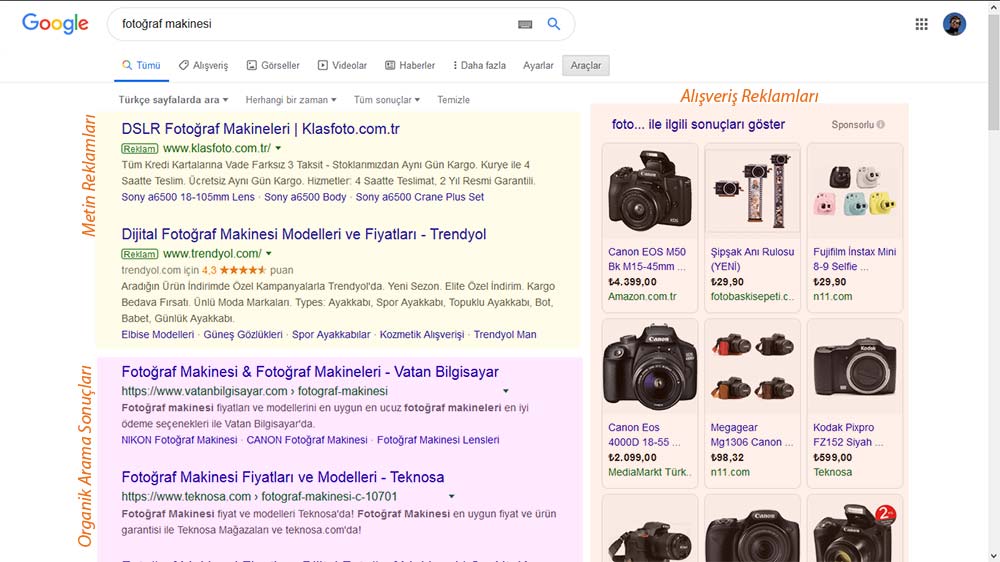Open the on-screen keyboard icon in search box
The height and width of the screenshot is (562, 1000).
point(525,24)
